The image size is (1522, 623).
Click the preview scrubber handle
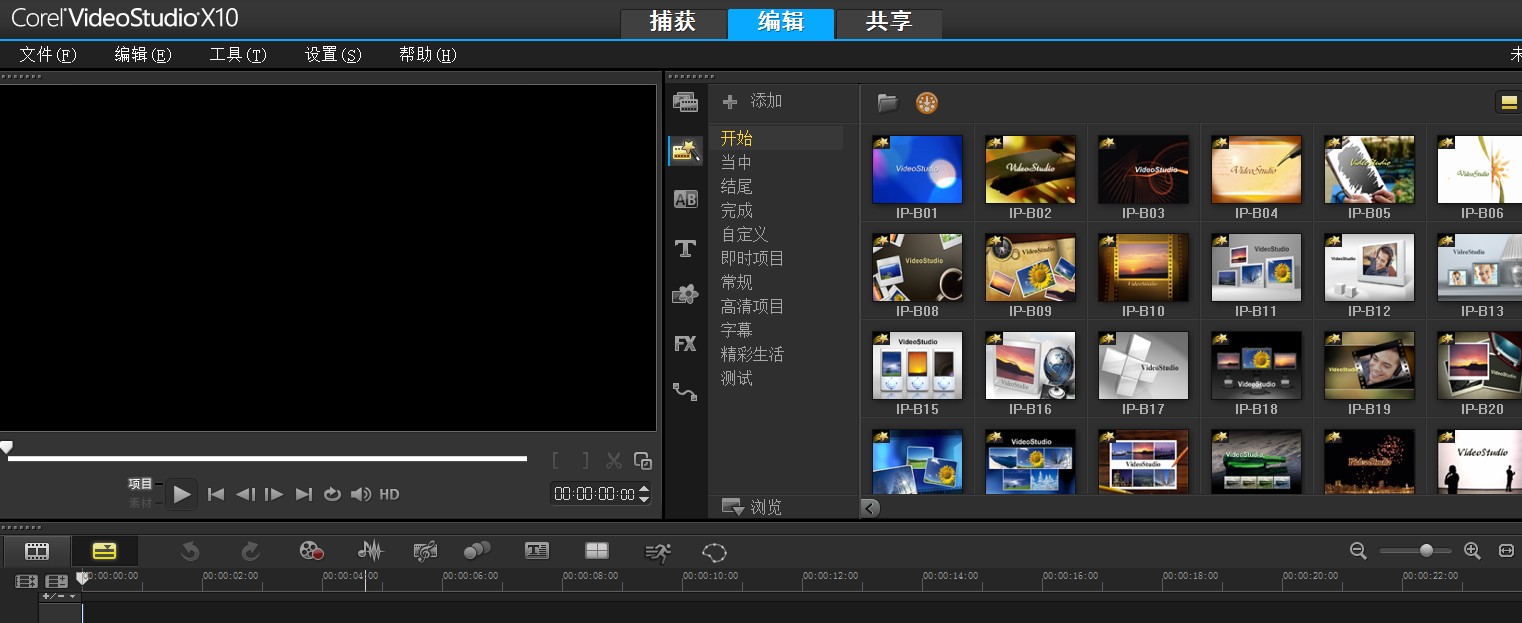pos(6,448)
